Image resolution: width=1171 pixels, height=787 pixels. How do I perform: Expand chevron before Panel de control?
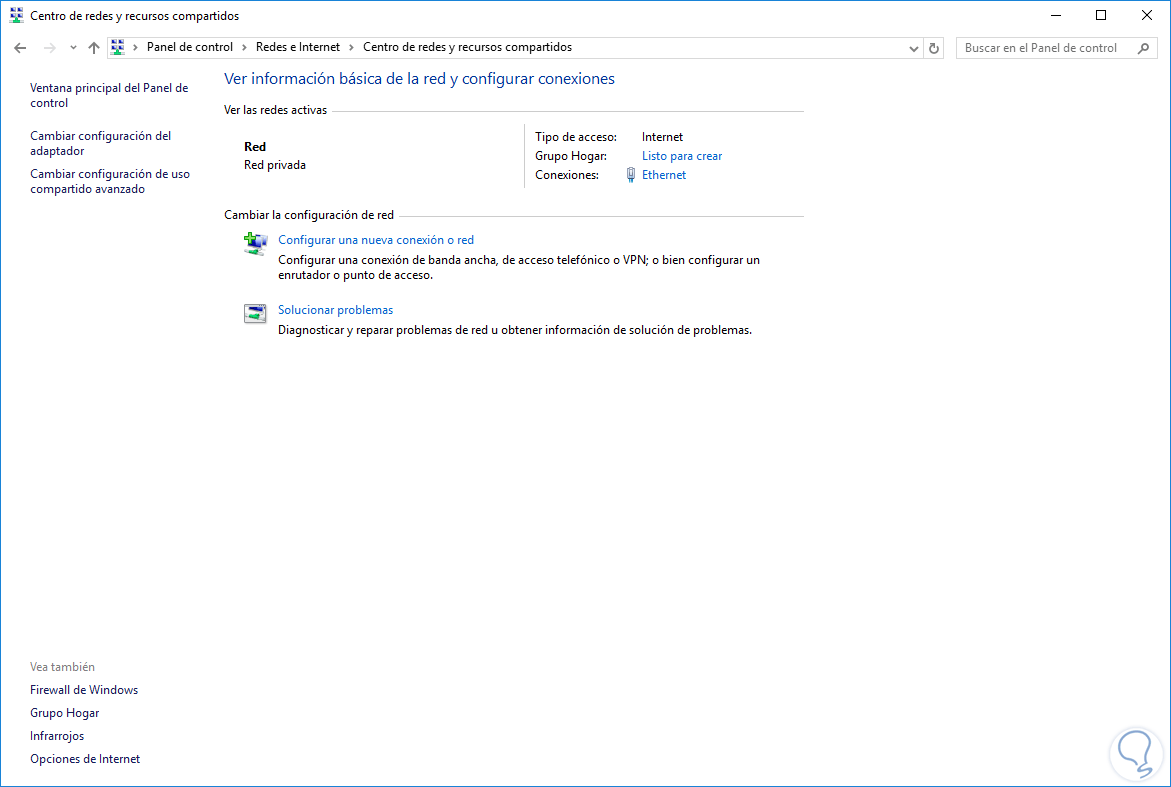pyautogui.click(x=135, y=47)
